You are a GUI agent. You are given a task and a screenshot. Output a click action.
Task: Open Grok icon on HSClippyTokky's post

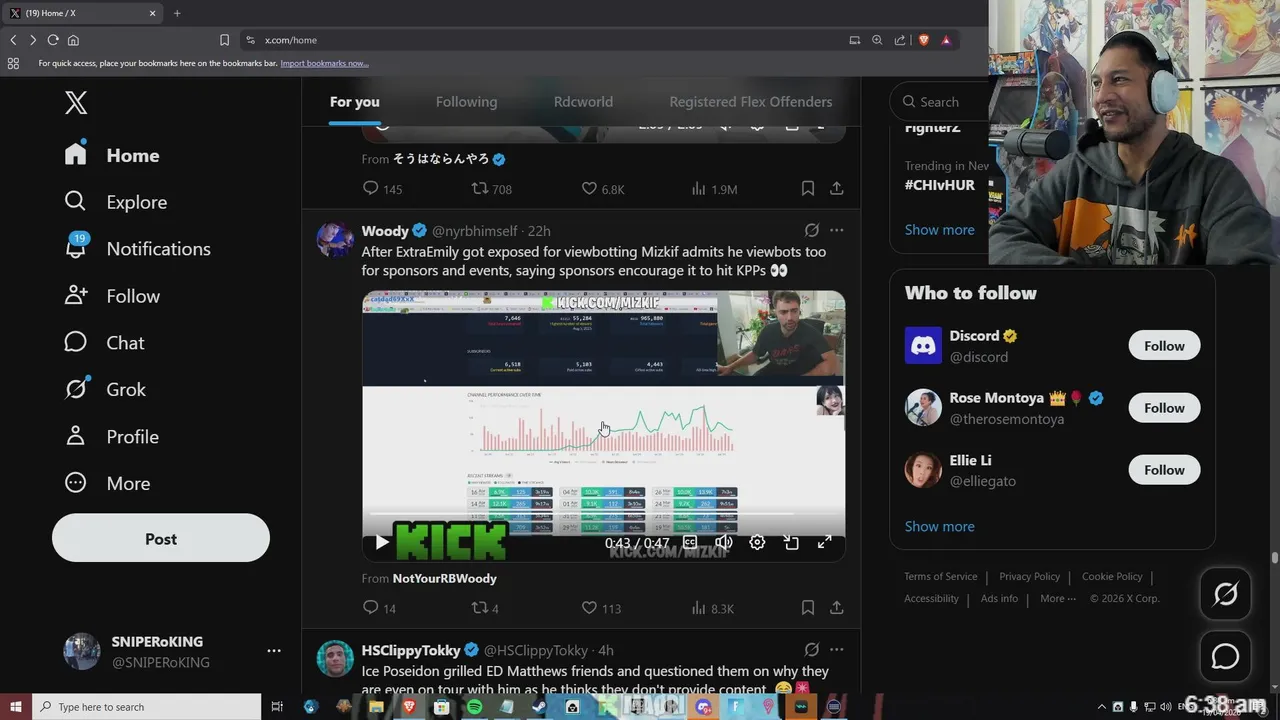(812, 650)
